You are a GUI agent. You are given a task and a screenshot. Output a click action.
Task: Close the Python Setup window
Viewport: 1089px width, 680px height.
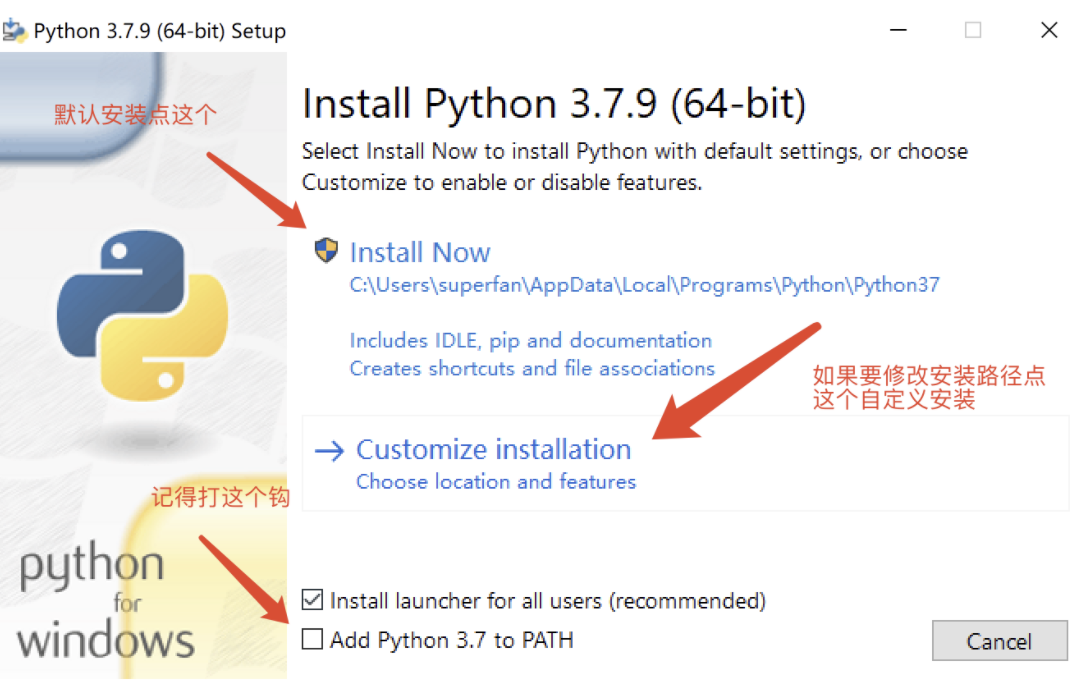click(1049, 30)
